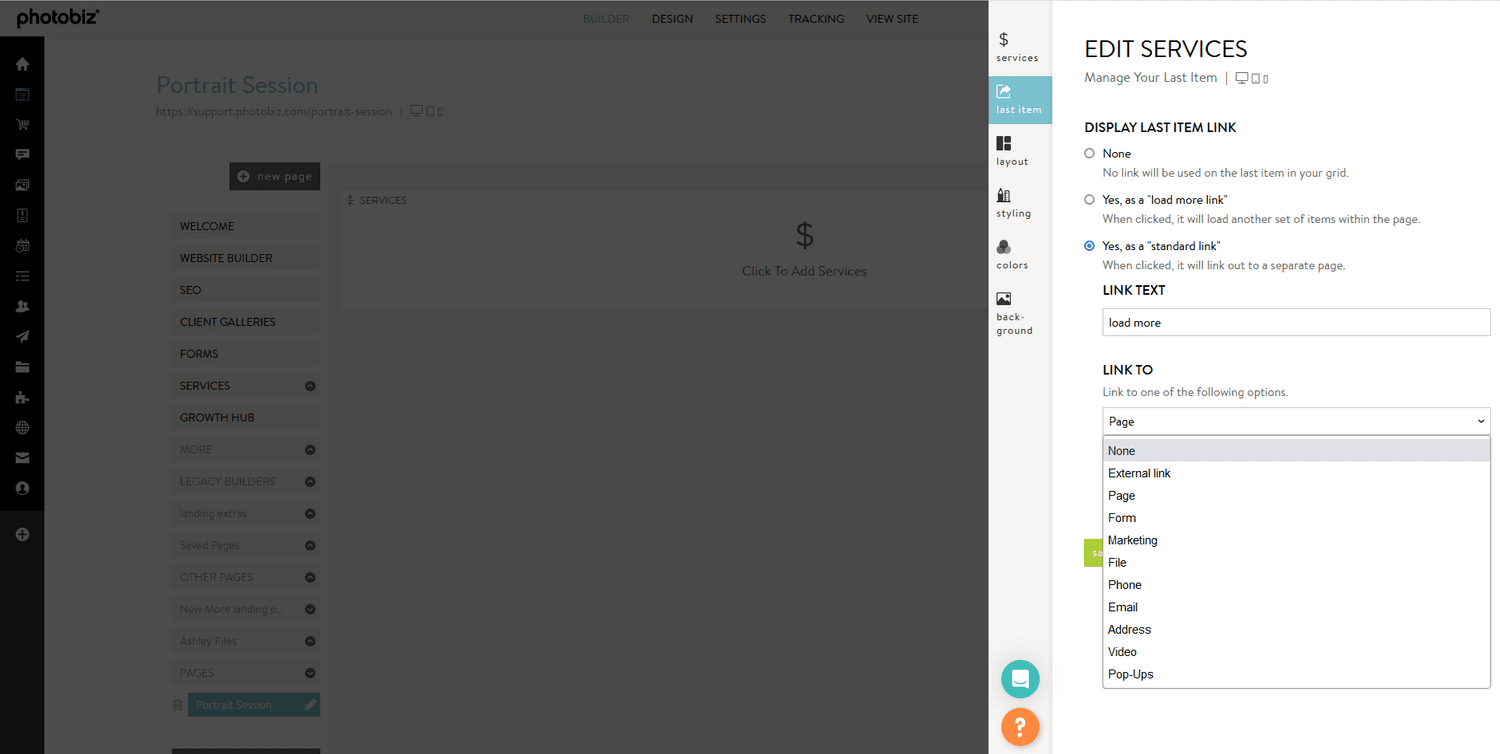Open the home icon in the left sidebar
This screenshot has width=1500, height=754.
click(x=22, y=63)
